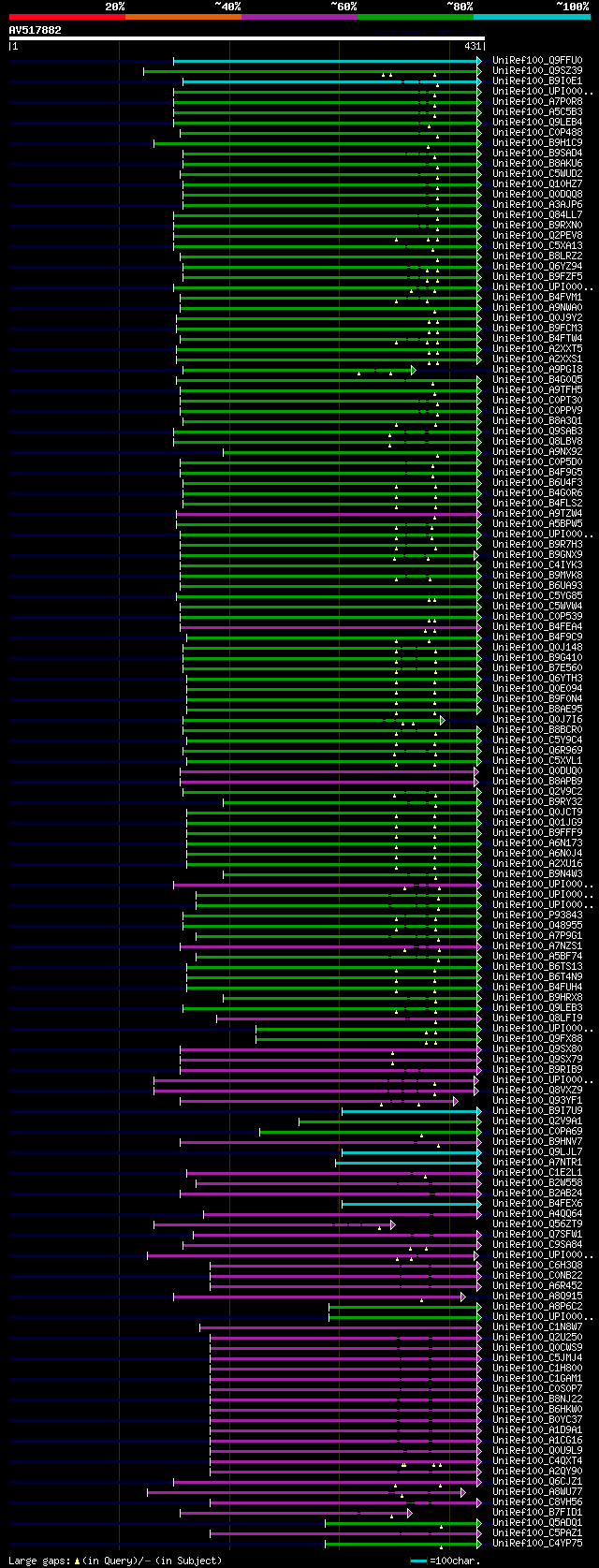
Task: Click the UniRef100_B4FEA4 label
Action: pyautogui.click(x=537, y=627)
